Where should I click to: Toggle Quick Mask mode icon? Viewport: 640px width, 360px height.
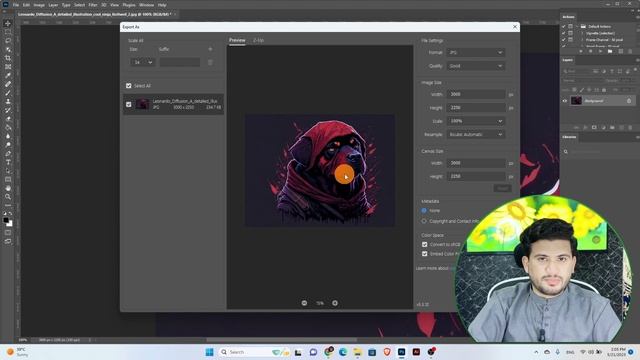(8, 233)
